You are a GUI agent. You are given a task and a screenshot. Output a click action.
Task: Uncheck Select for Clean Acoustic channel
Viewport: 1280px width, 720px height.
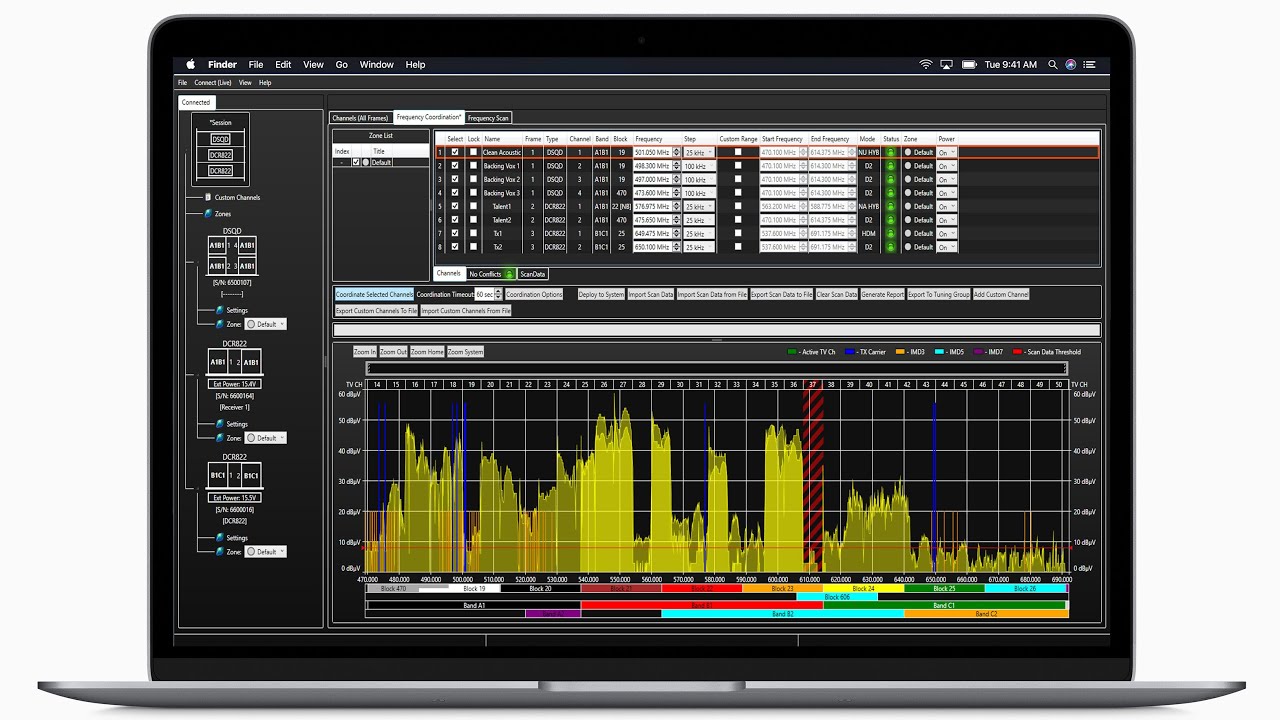click(x=455, y=153)
